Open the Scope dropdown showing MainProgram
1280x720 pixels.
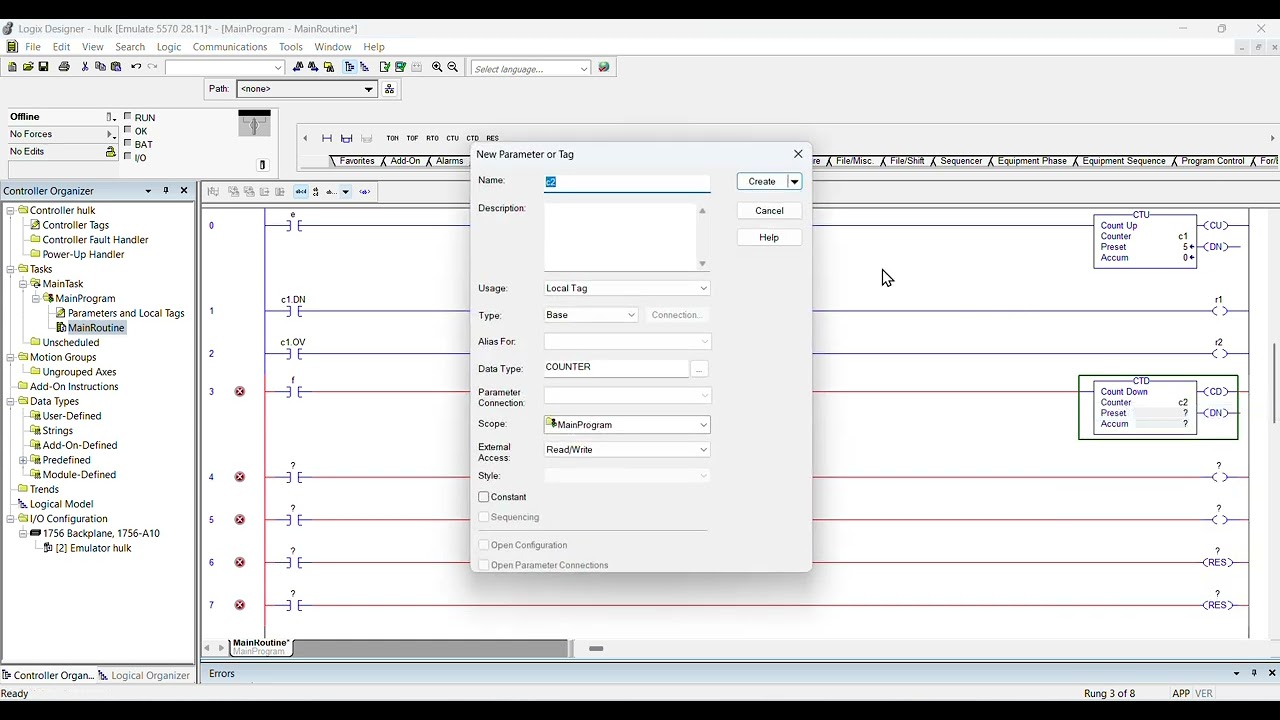coord(627,425)
